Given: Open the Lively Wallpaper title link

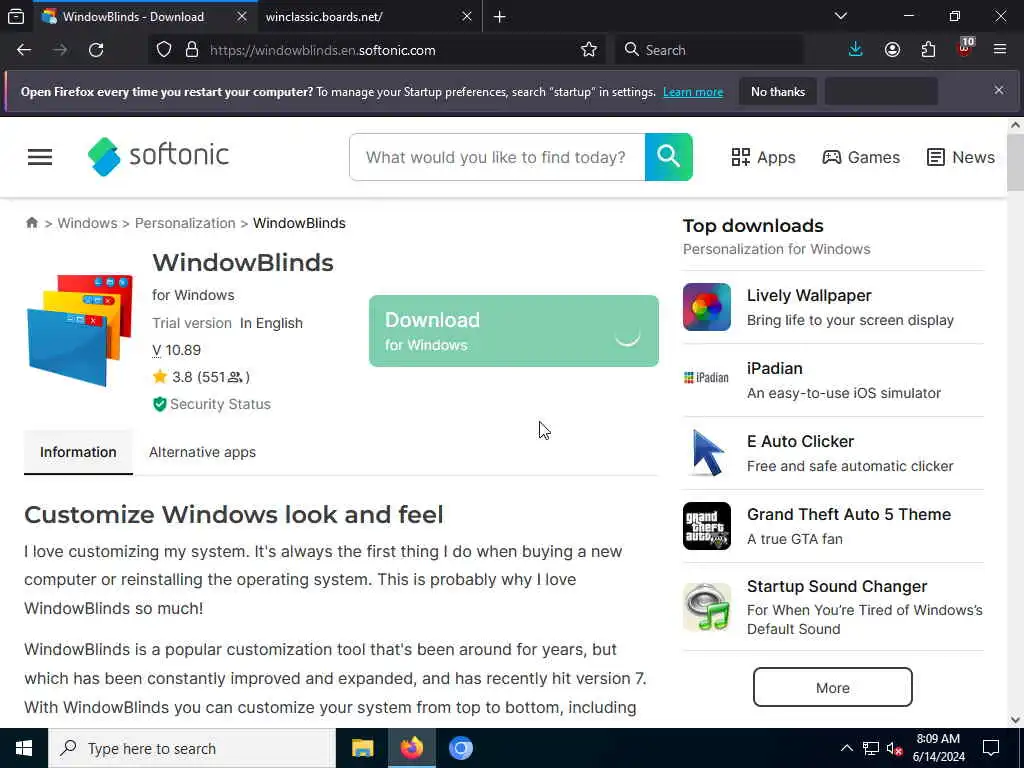Looking at the screenshot, I should [809, 295].
